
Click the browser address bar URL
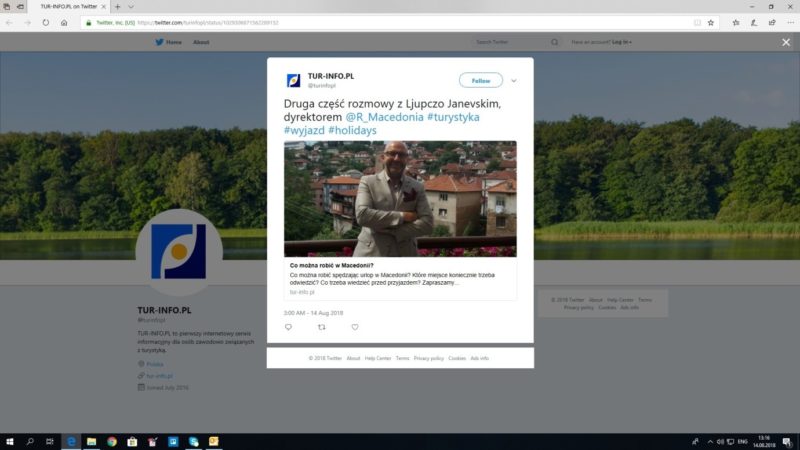pyautogui.click(x=208, y=22)
